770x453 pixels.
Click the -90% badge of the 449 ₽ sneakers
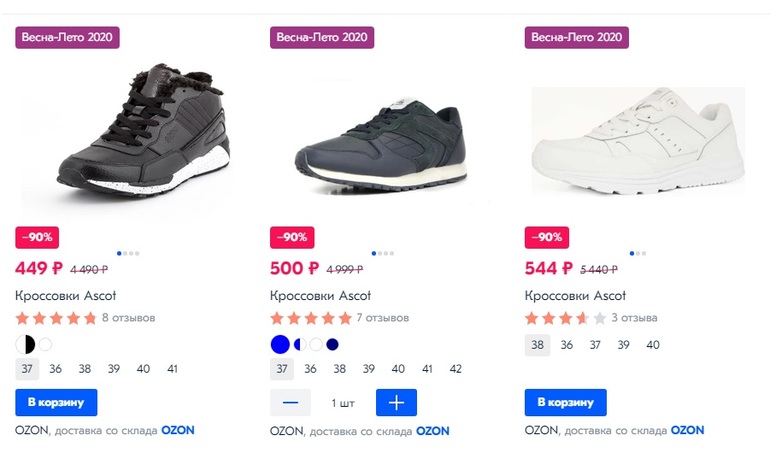point(38,237)
